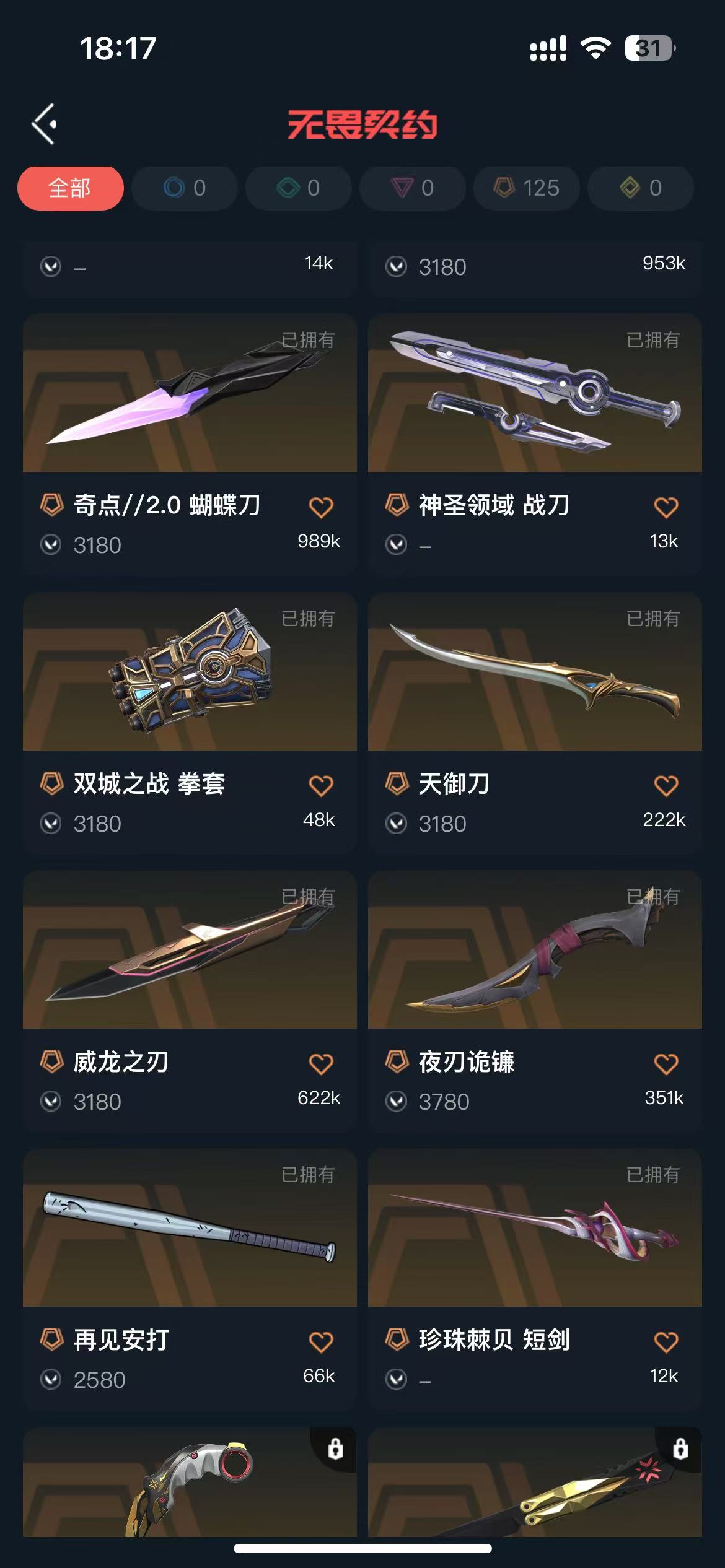The image size is (725, 1568).
Task: Tap lock icon on karambit knife card
Action: click(335, 1449)
